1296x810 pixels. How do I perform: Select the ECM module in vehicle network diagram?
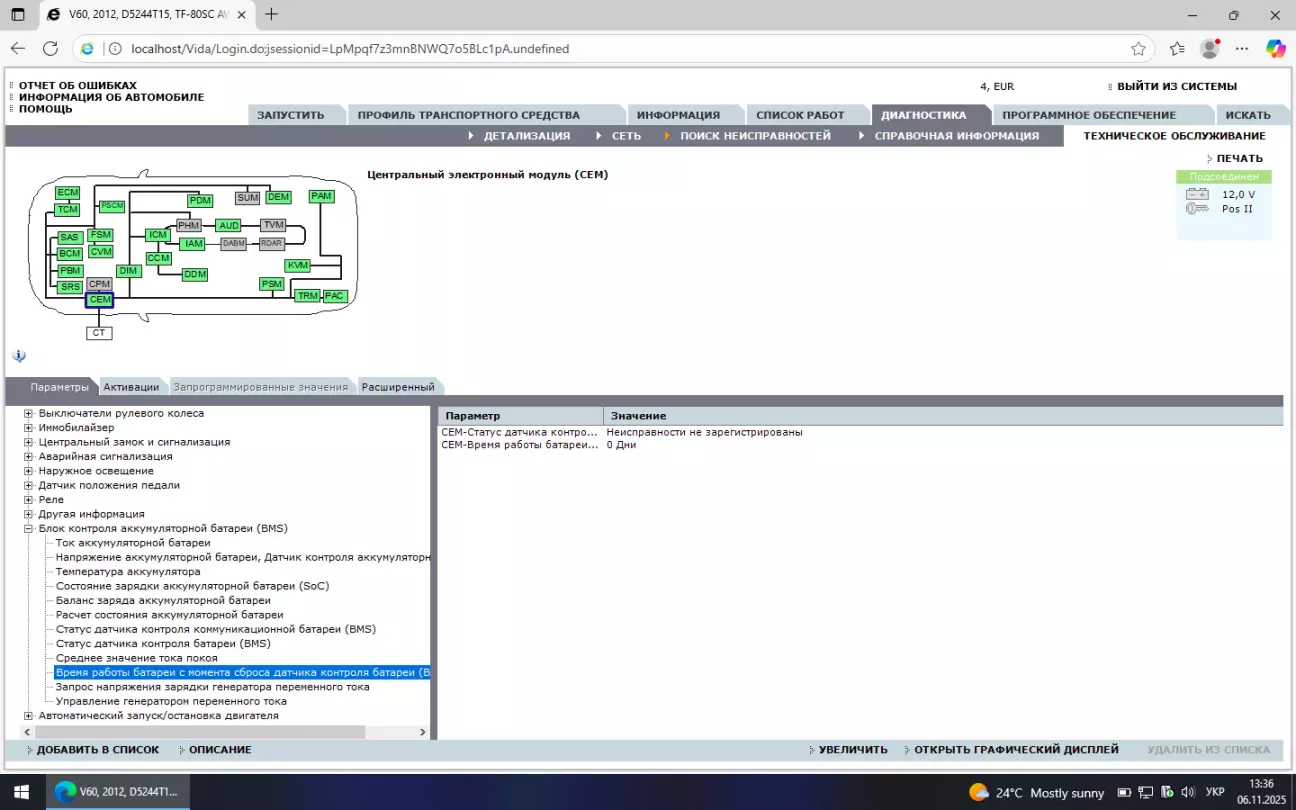click(x=67, y=192)
